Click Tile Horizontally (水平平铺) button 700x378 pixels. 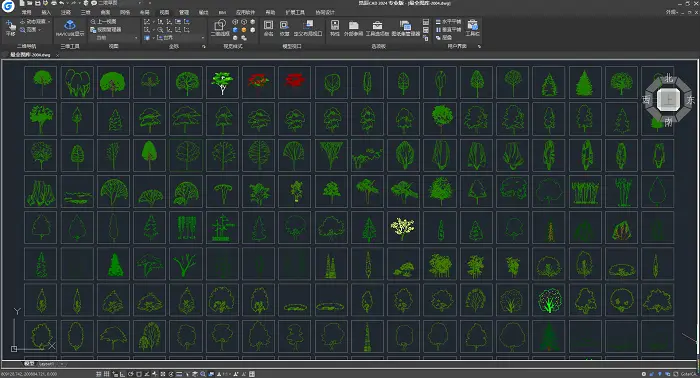[448, 21]
